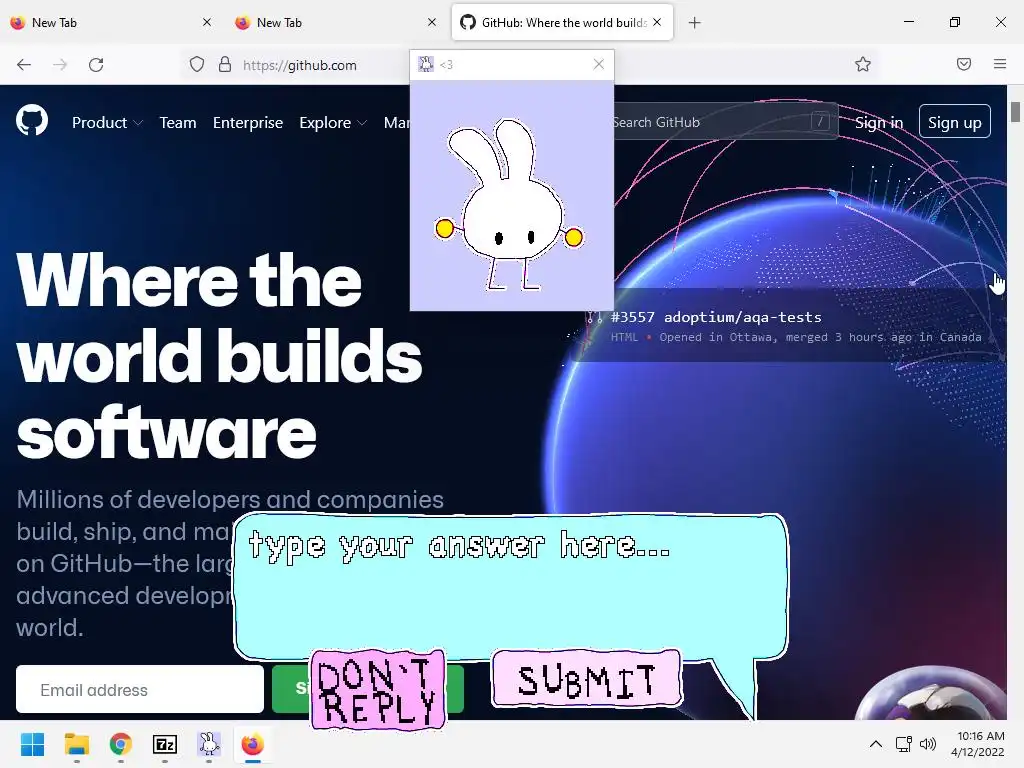The width and height of the screenshot is (1024, 768).
Task: Launch Chrome from the taskbar
Action: point(121,744)
